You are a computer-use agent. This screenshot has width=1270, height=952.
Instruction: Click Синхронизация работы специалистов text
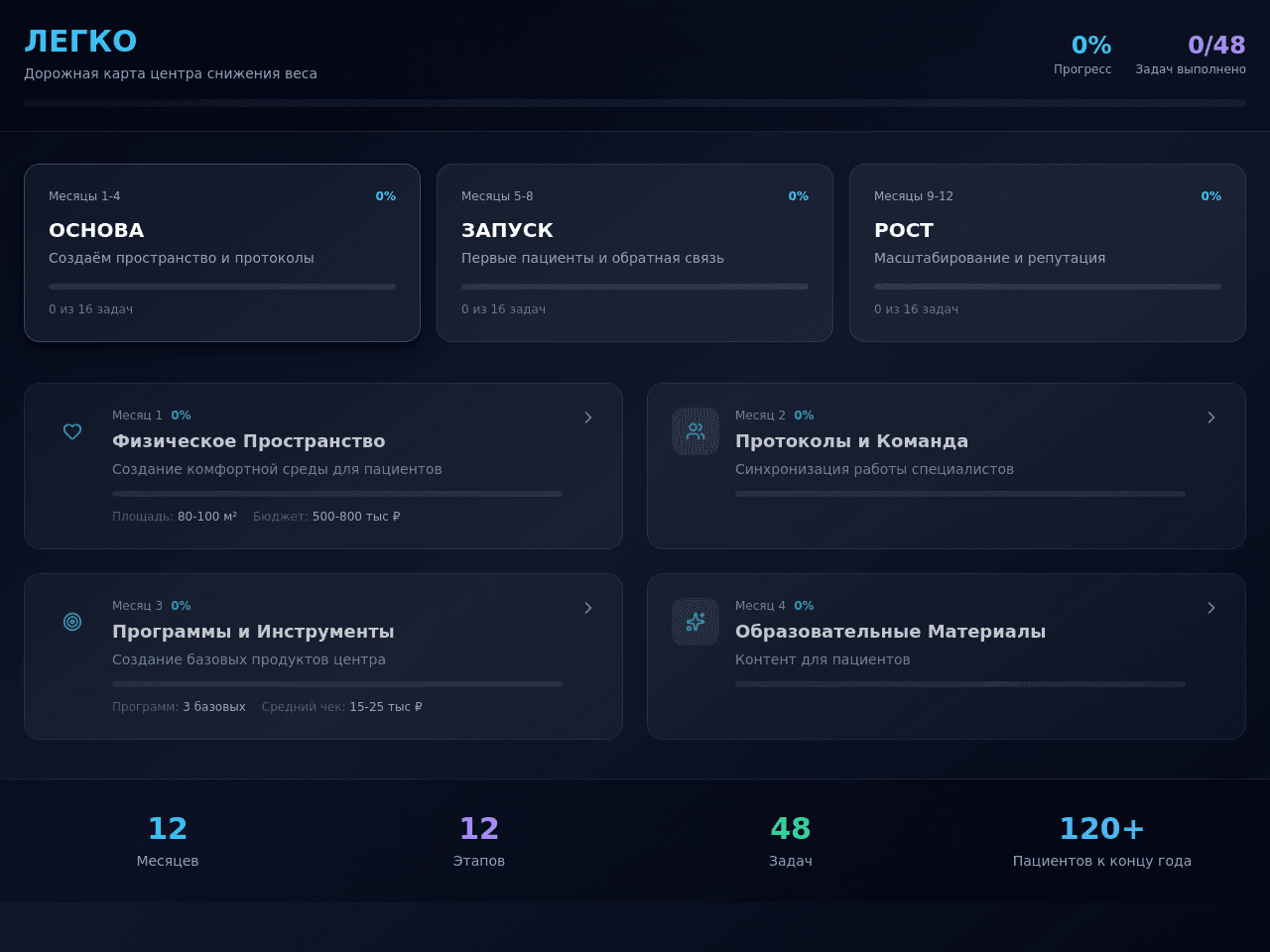pos(874,469)
